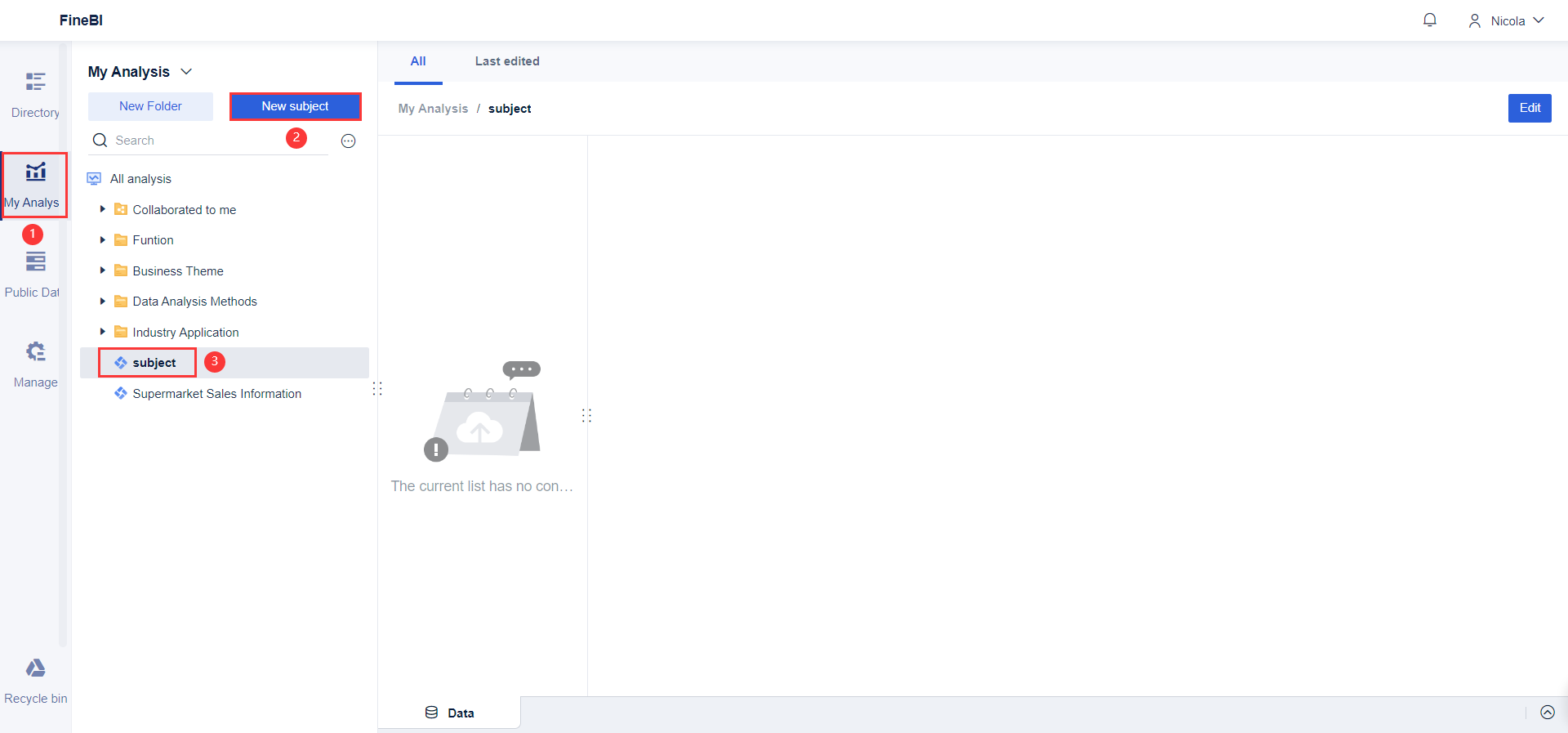Image resolution: width=1568 pixels, height=733 pixels.
Task: Click the Nicola user profile icon
Action: pyautogui.click(x=1474, y=20)
